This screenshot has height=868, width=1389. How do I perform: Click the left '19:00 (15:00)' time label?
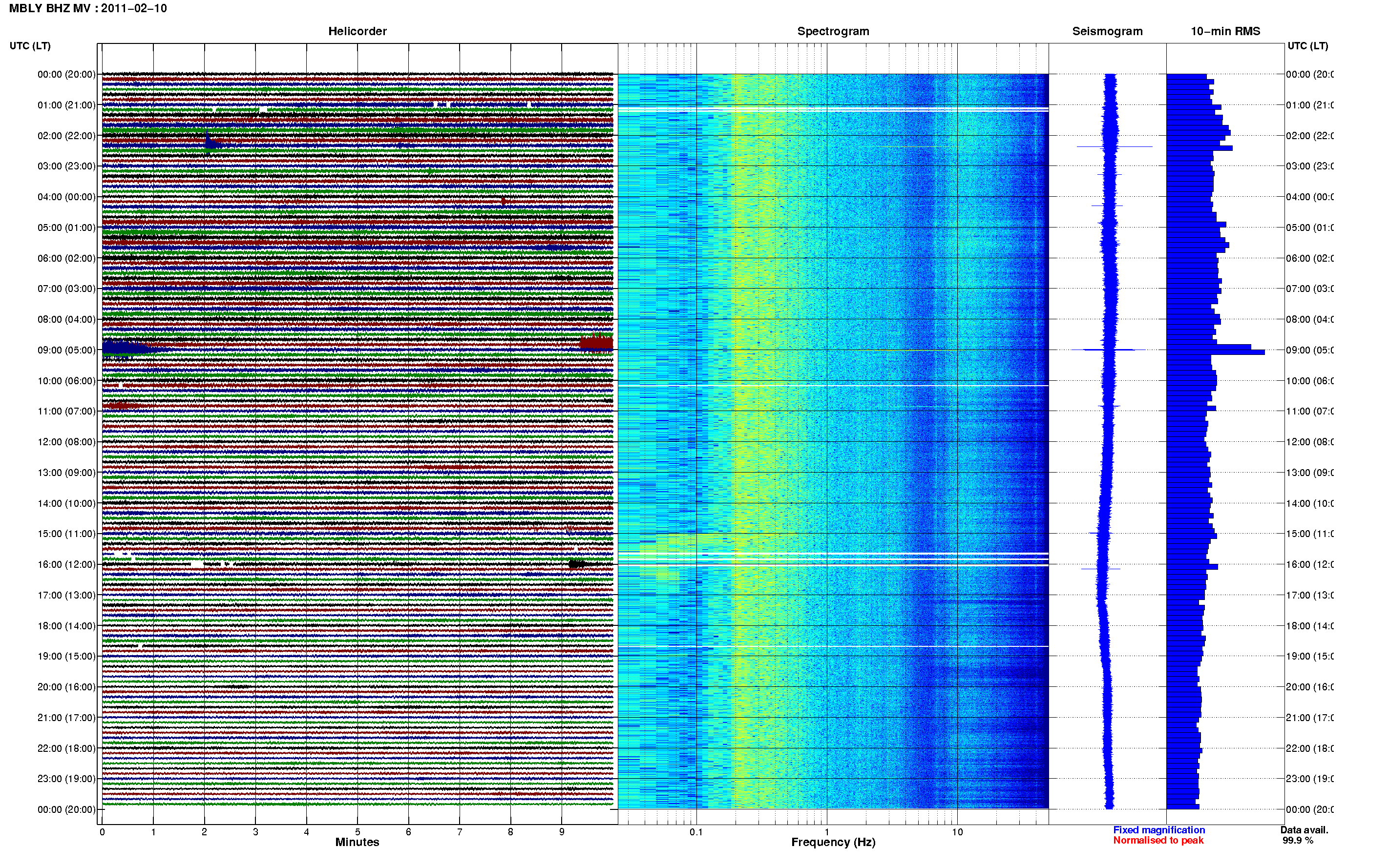click(x=66, y=656)
